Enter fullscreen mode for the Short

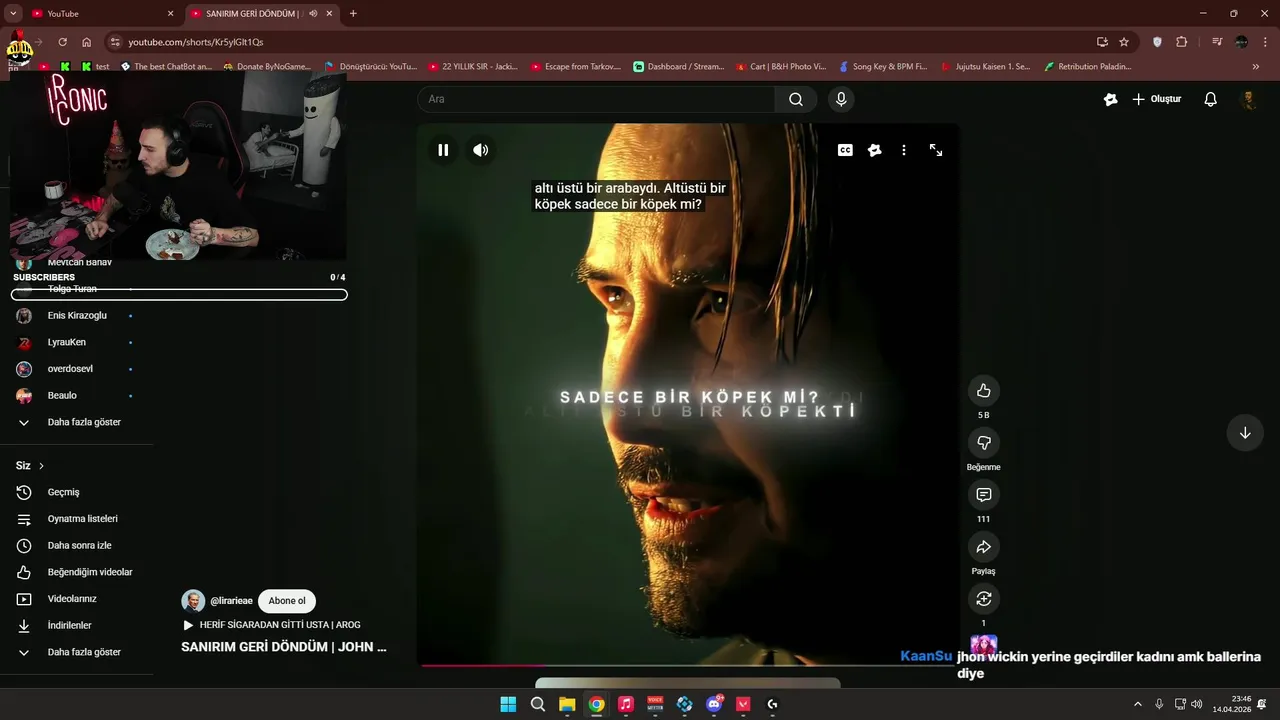click(x=936, y=150)
